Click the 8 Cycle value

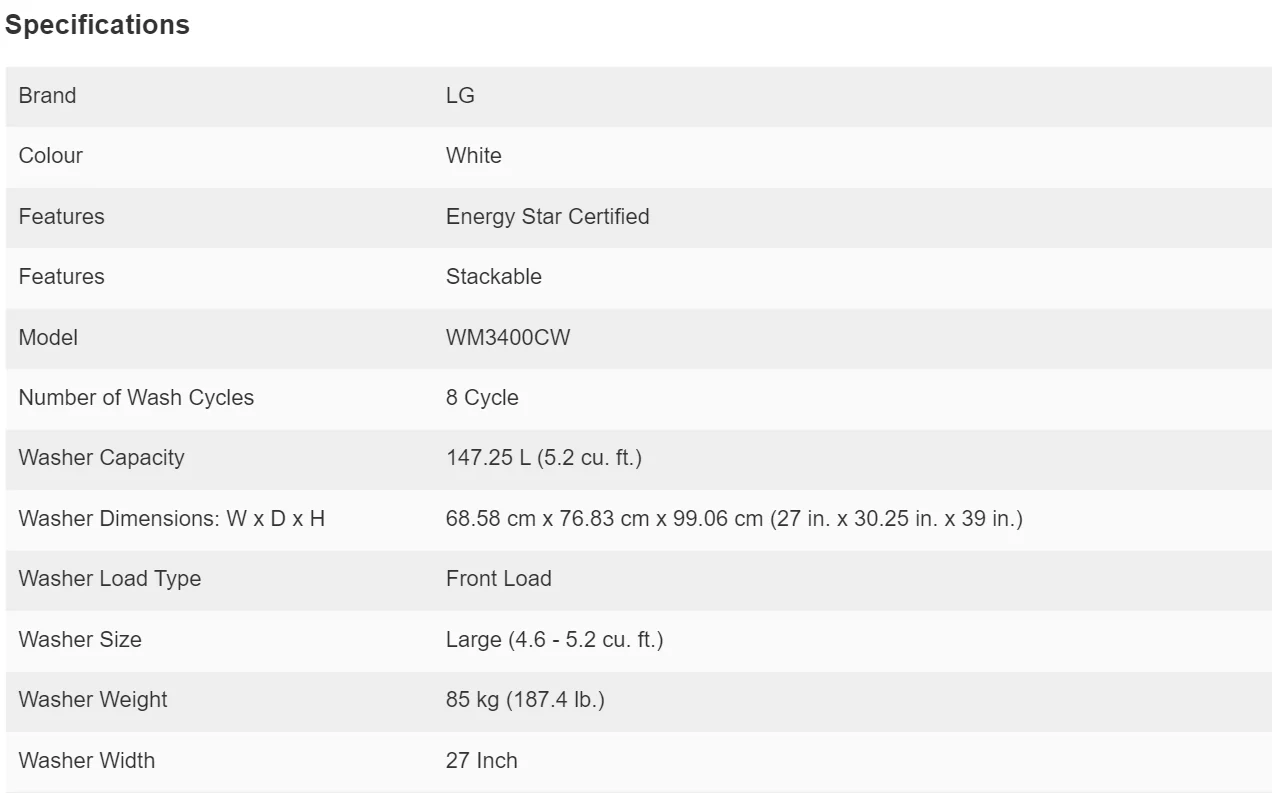(482, 398)
